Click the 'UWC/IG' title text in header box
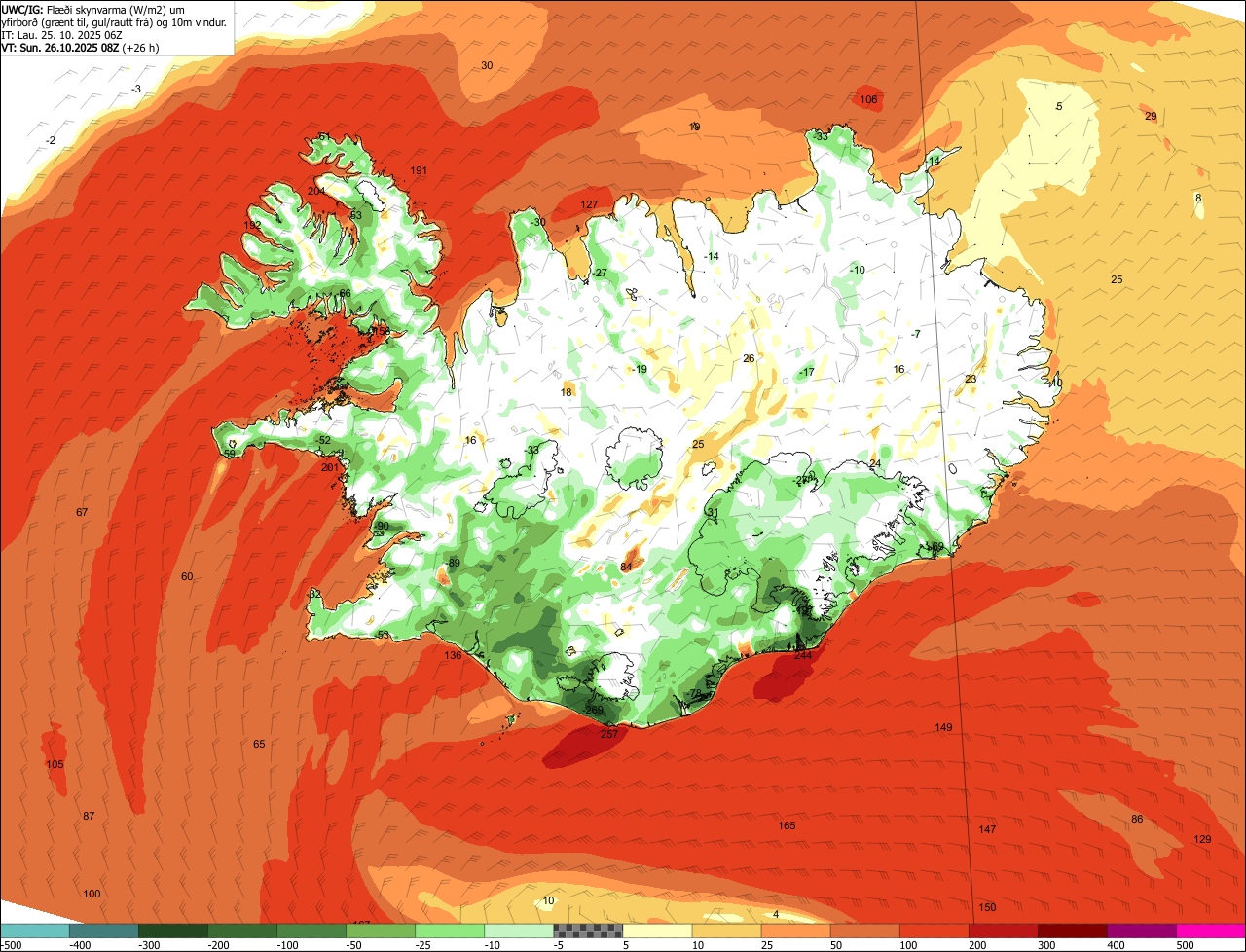 tap(21, 9)
